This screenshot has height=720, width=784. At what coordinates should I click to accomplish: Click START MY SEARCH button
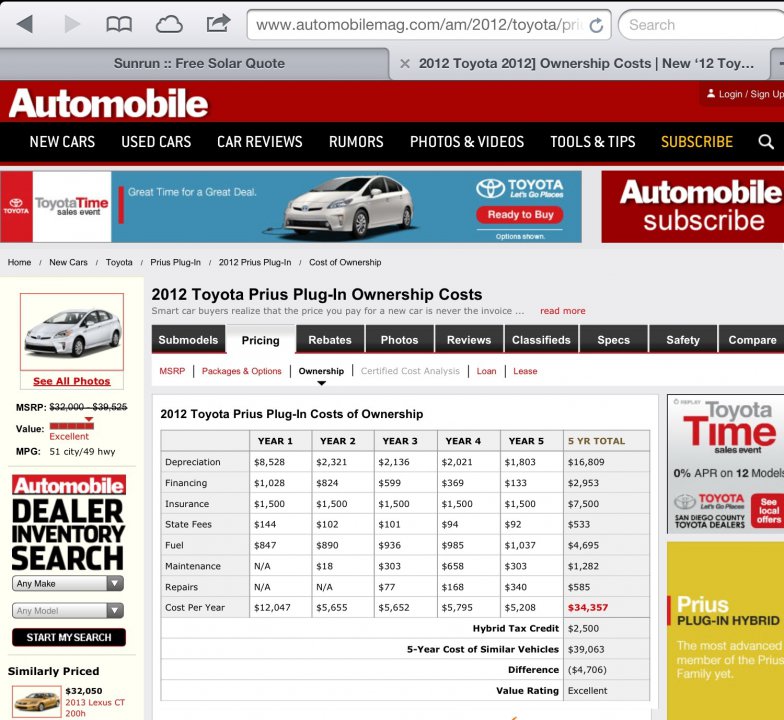point(68,638)
